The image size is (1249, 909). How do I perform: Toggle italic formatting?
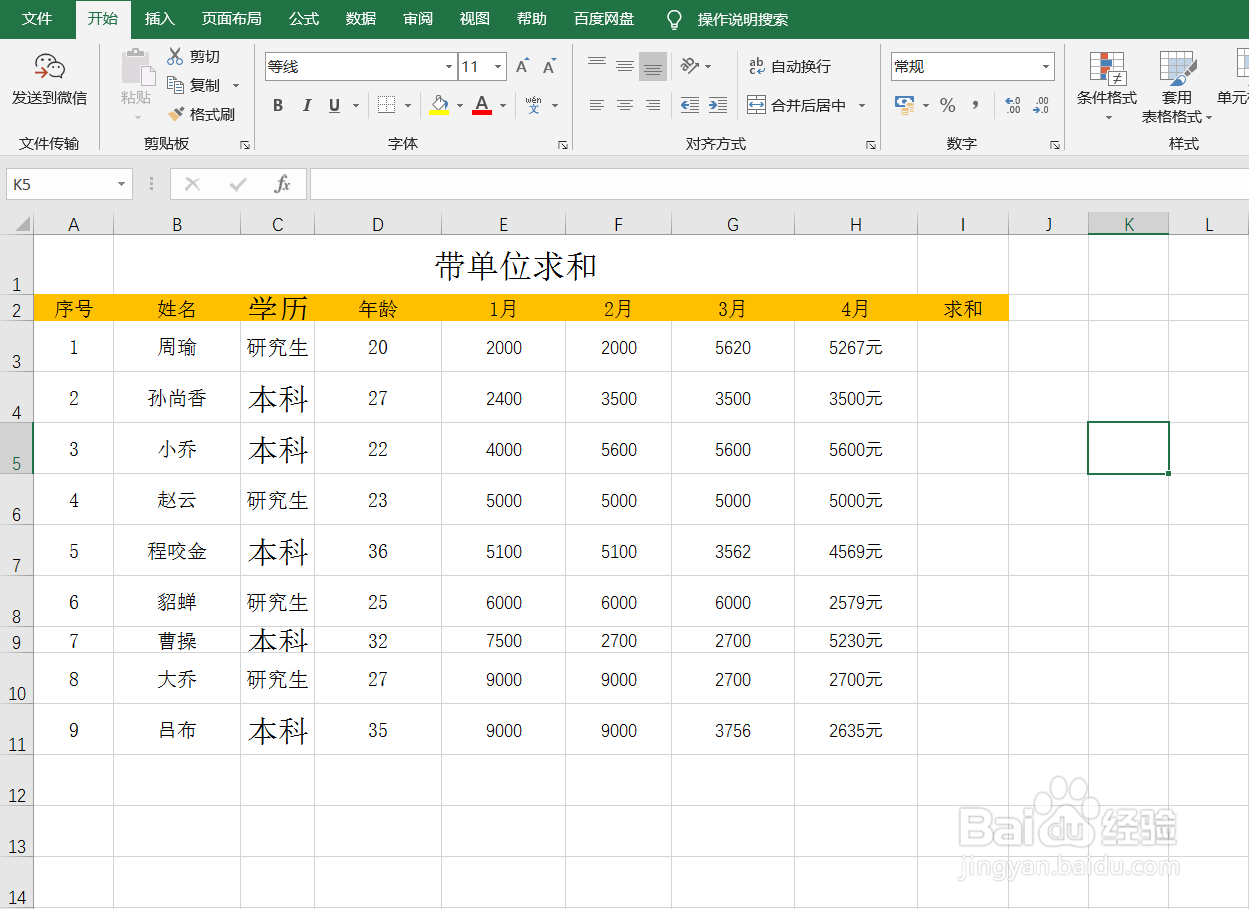306,105
